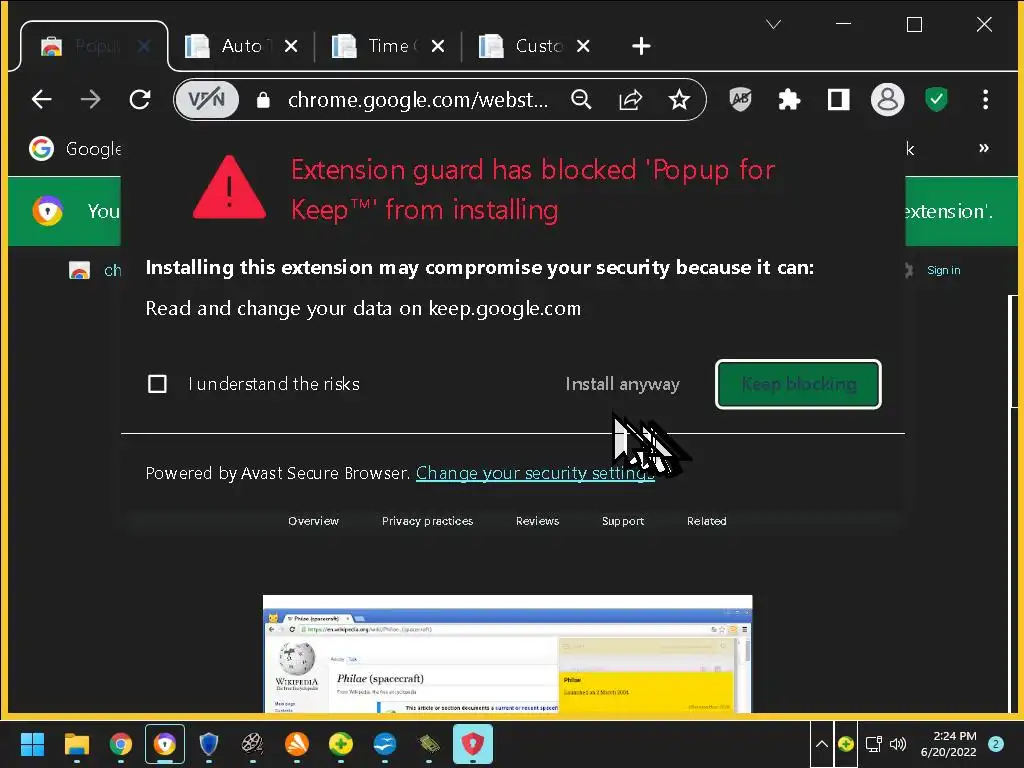The image size is (1024, 768).
Task: Go back with the browser back arrow
Action: (x=41, y=99)
